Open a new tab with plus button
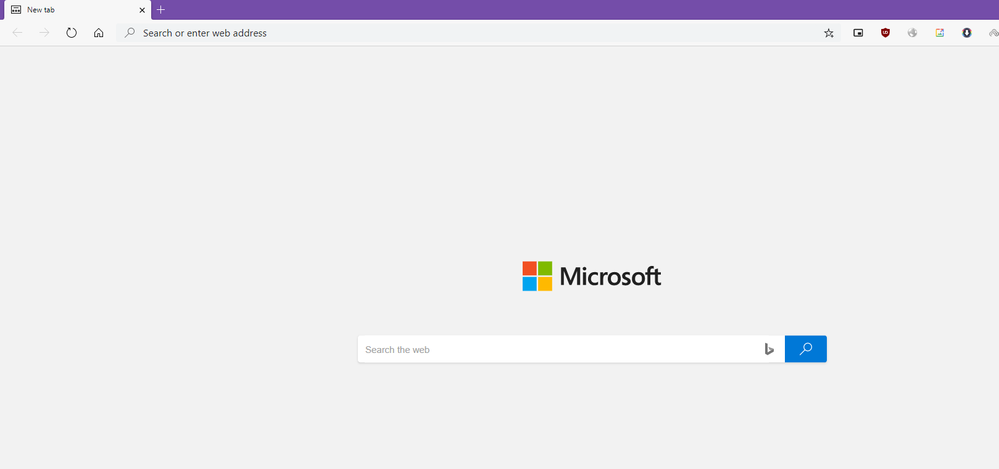Viewport: 999px width, 469px height. tap(161, 10)
